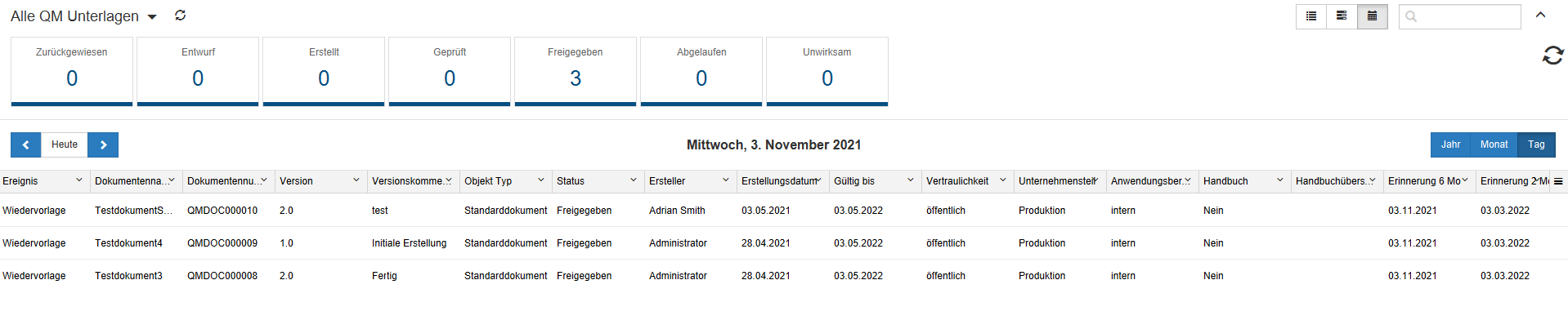Open the 'Alle QM Unterlagen' view dropdown
Image resolution: width=1568 pixels, height=329 pixels.
(x=151, y=17)
